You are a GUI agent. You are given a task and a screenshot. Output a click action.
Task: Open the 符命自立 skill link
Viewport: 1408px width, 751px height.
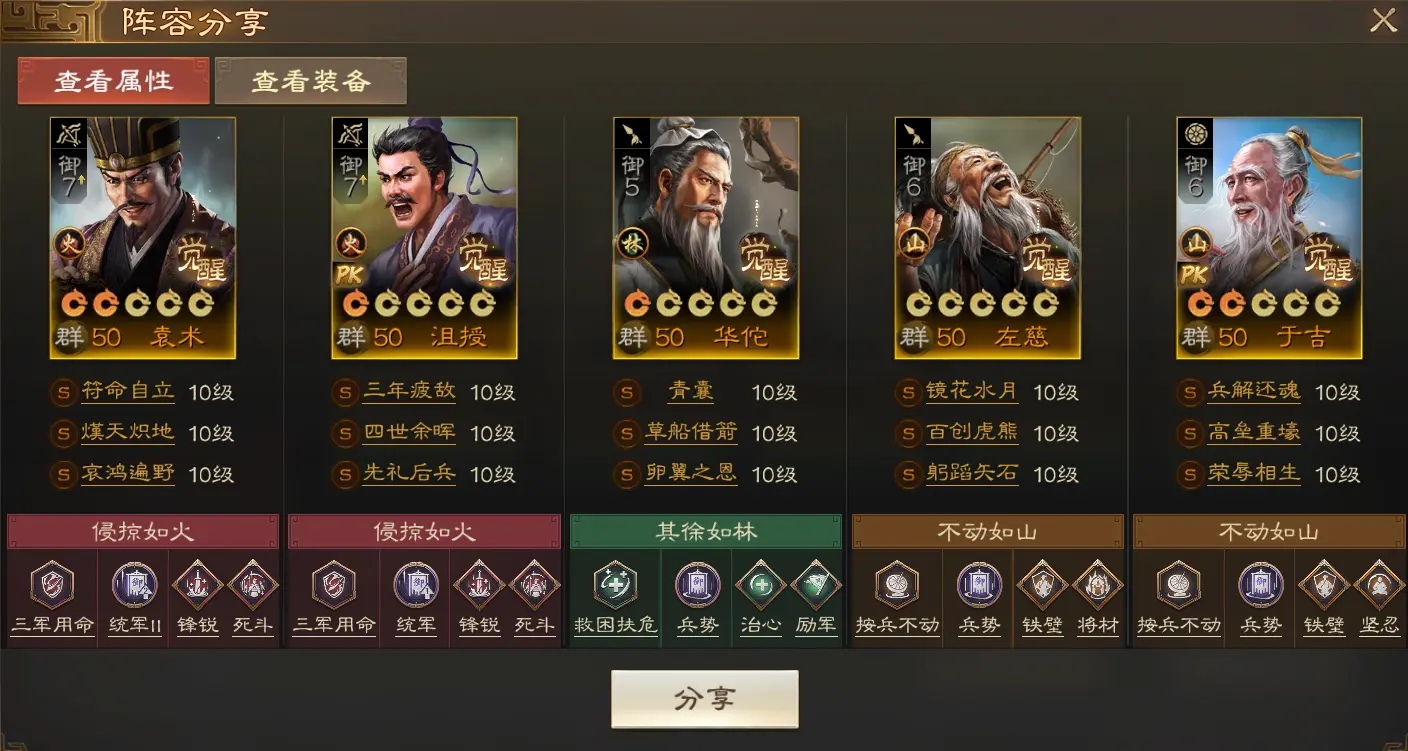(x=128, y=391)
